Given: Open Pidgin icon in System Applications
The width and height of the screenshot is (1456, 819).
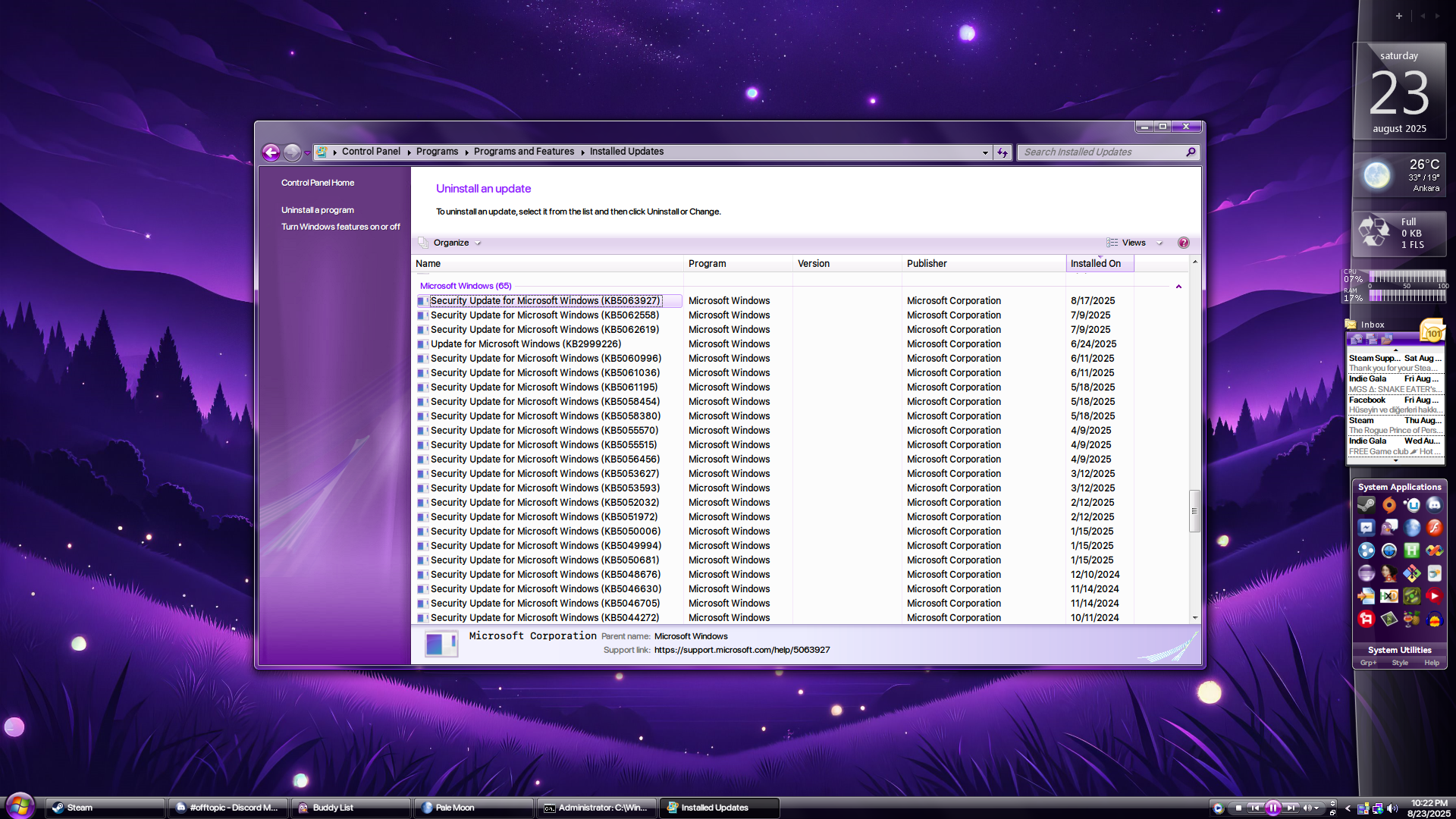Looking at the screenshot, I should [1389, 528].
